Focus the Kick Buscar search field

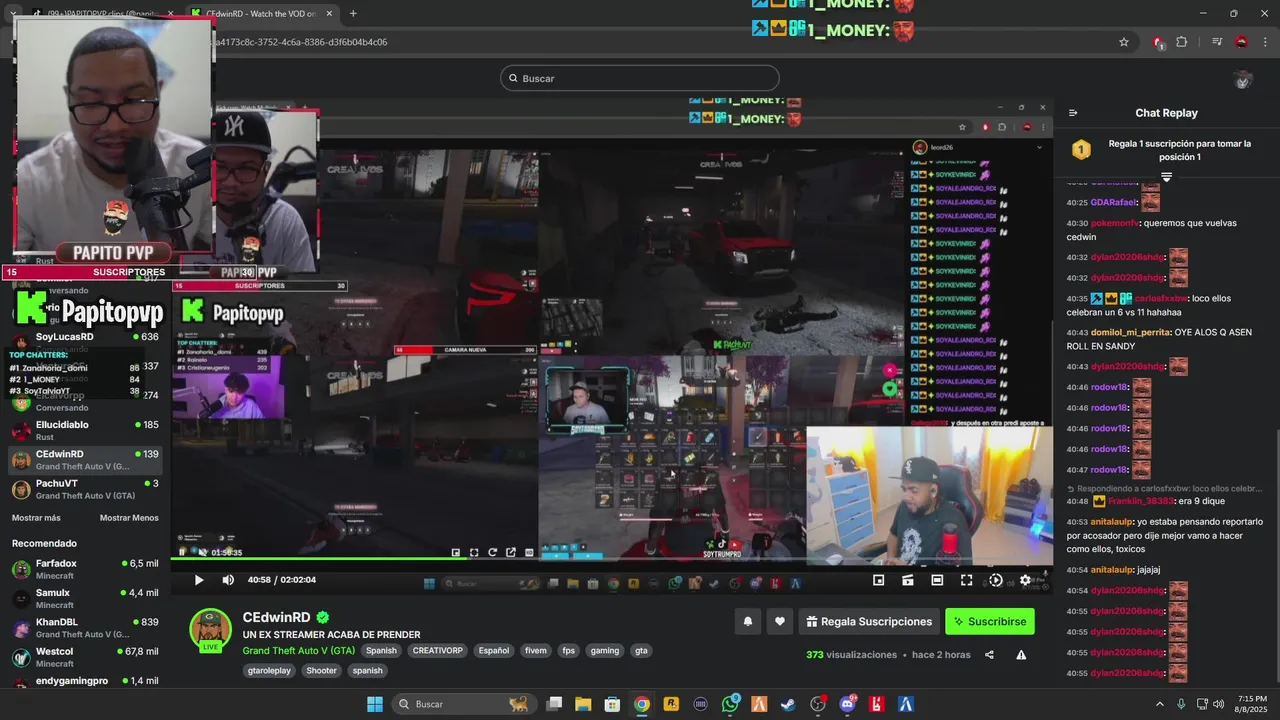640,78
